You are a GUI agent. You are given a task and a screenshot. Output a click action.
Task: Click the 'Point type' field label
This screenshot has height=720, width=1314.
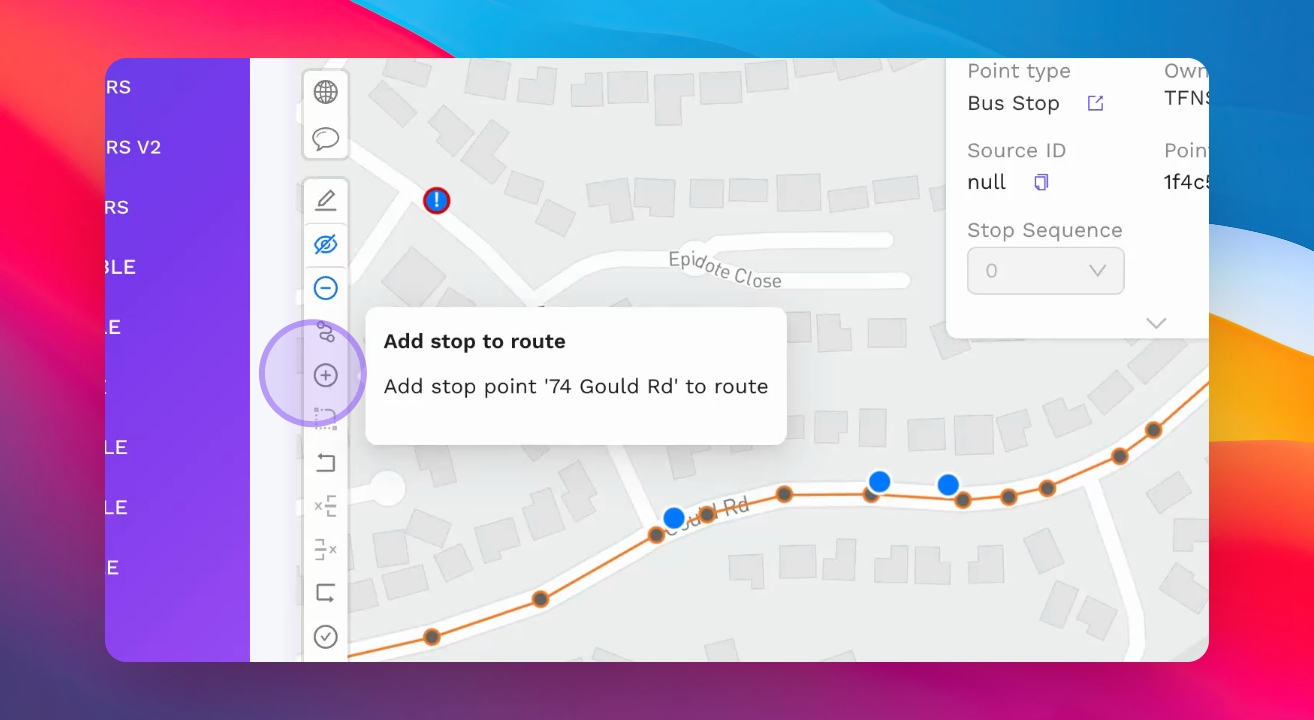(x=1019, y=71)
